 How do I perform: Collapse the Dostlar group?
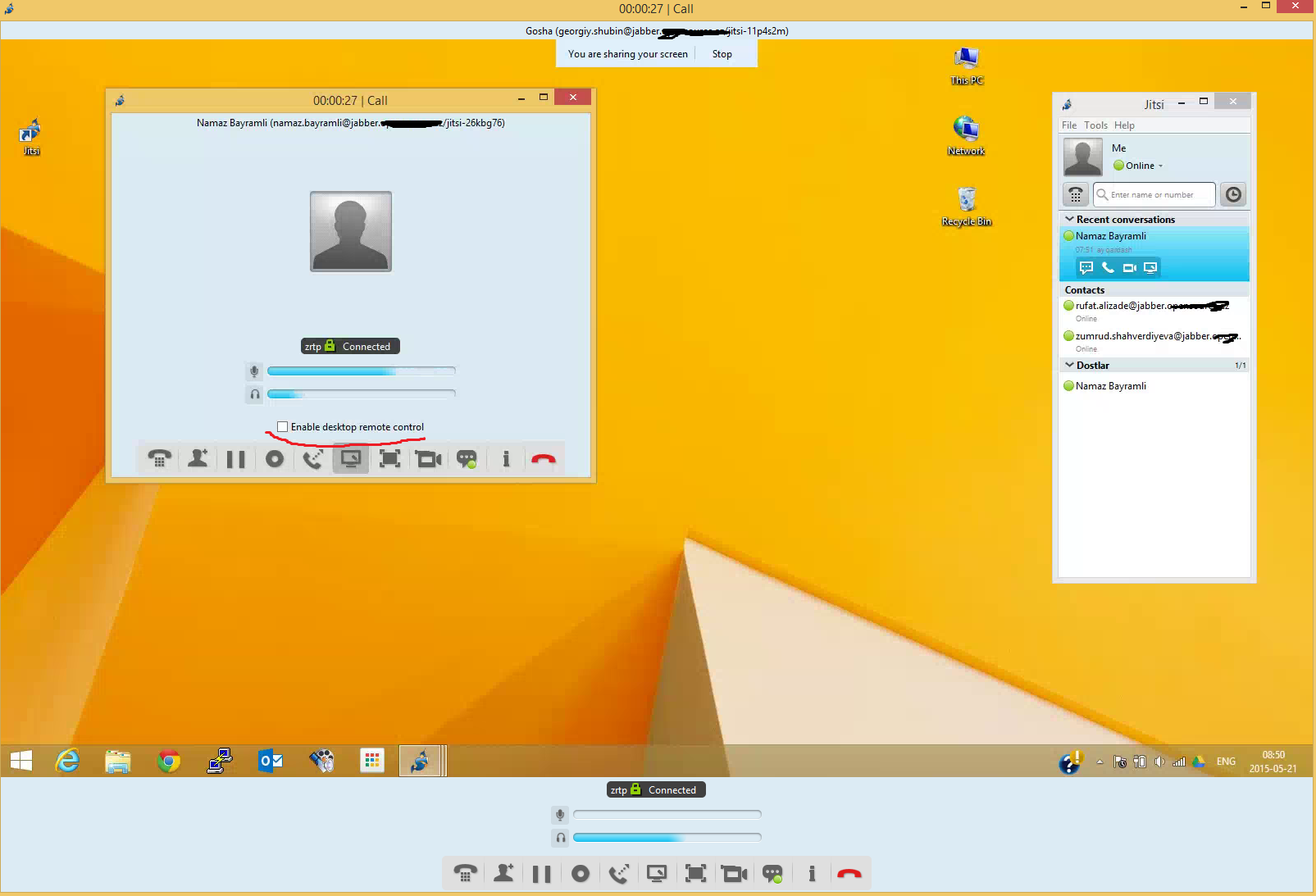pos(1069,366)
